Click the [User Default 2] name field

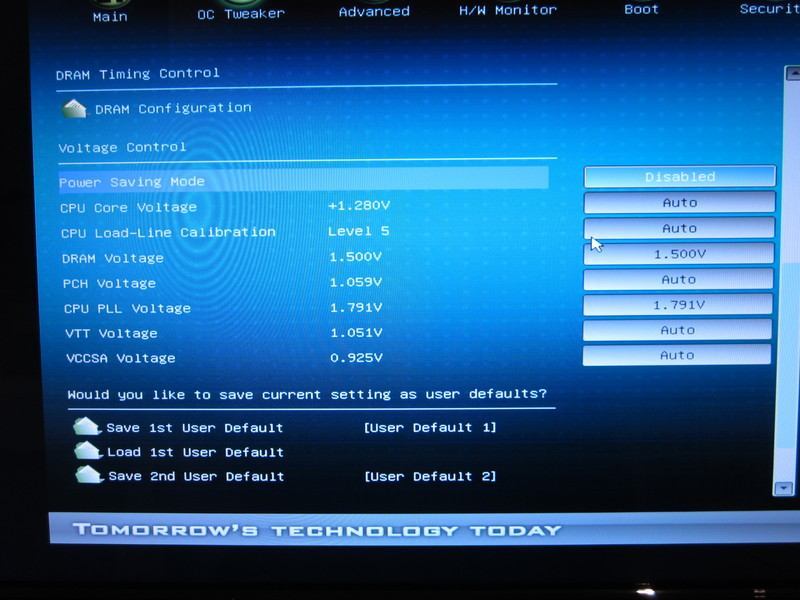[x=430, y=476]
